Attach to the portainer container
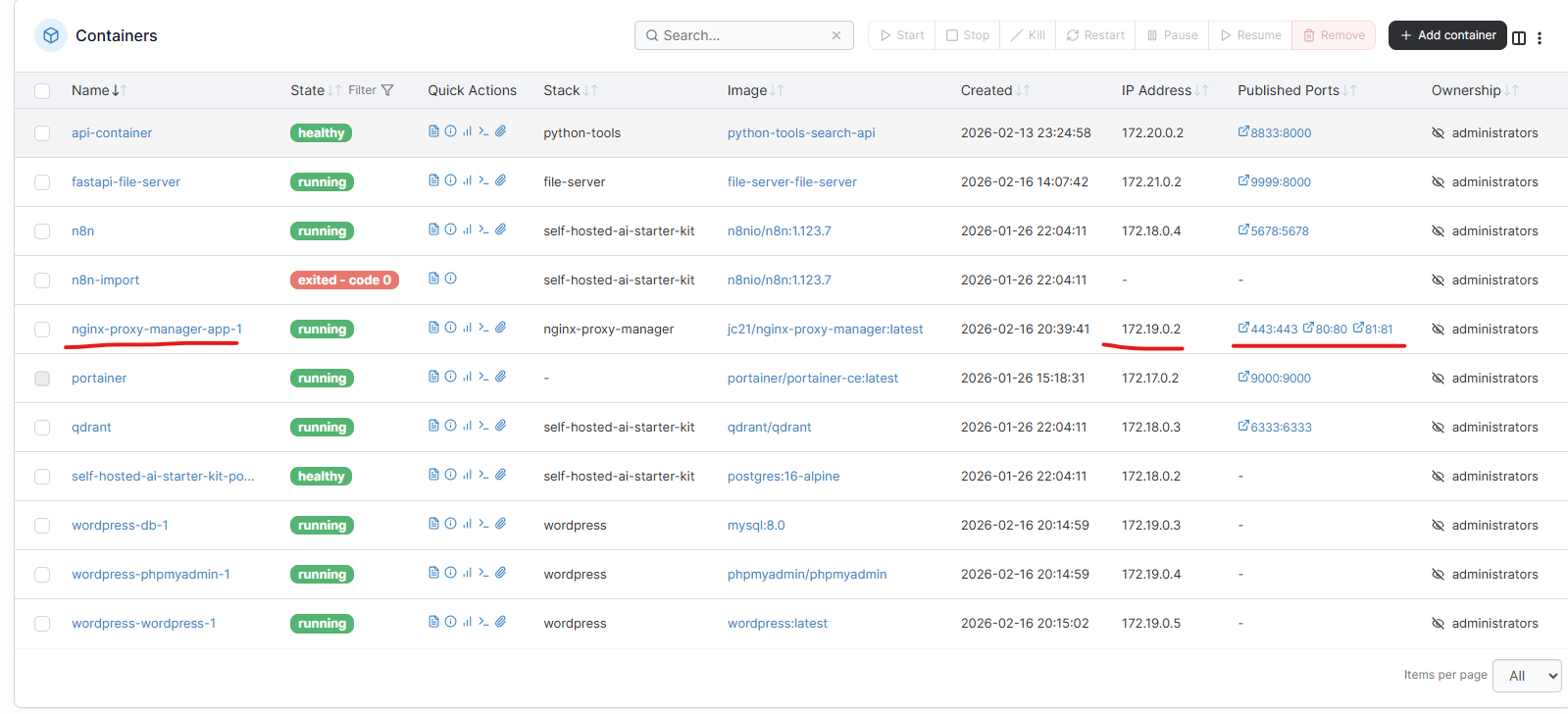This screenshot has width=1568, height=714. tap(500, 377)
